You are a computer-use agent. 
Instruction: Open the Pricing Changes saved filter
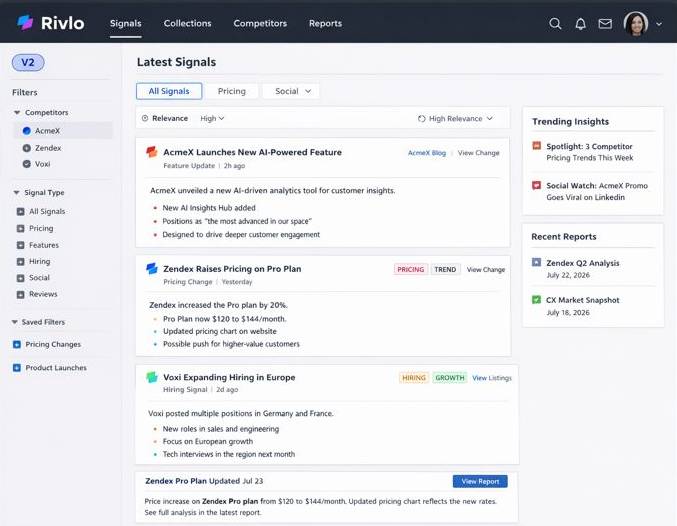point(53,345)
